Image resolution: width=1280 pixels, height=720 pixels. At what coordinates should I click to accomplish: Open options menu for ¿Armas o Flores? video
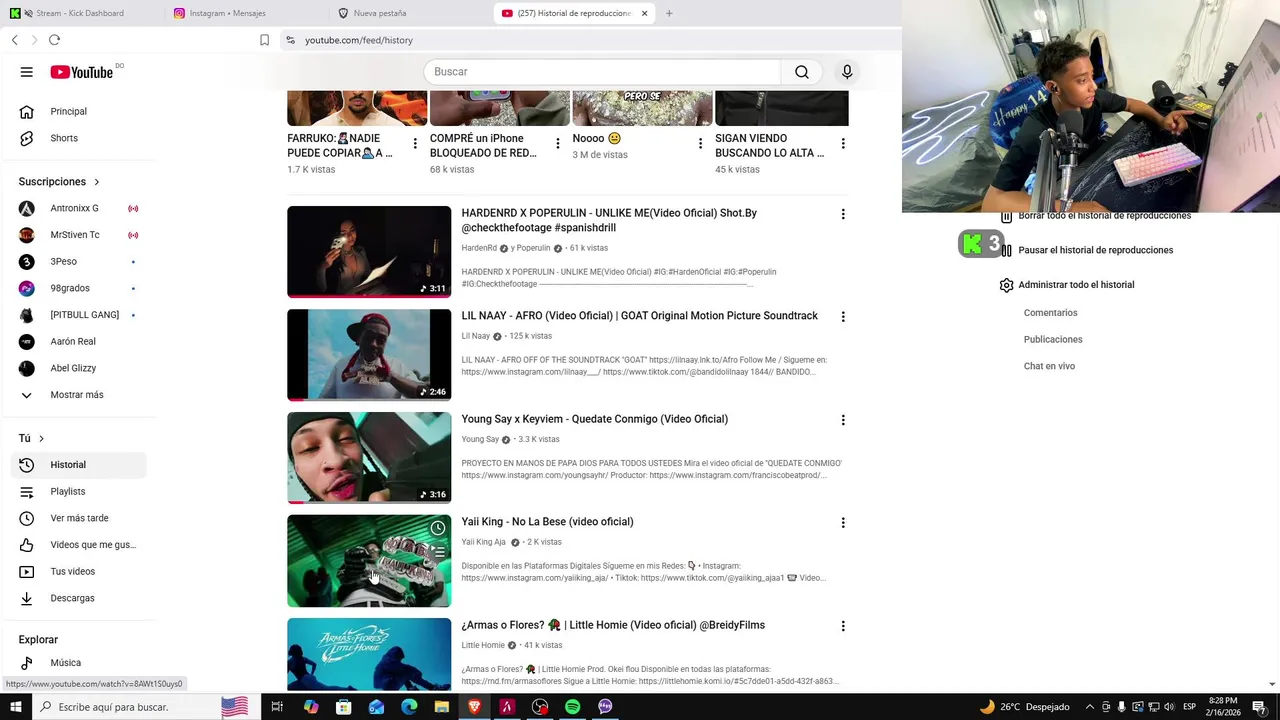point(843,626)
